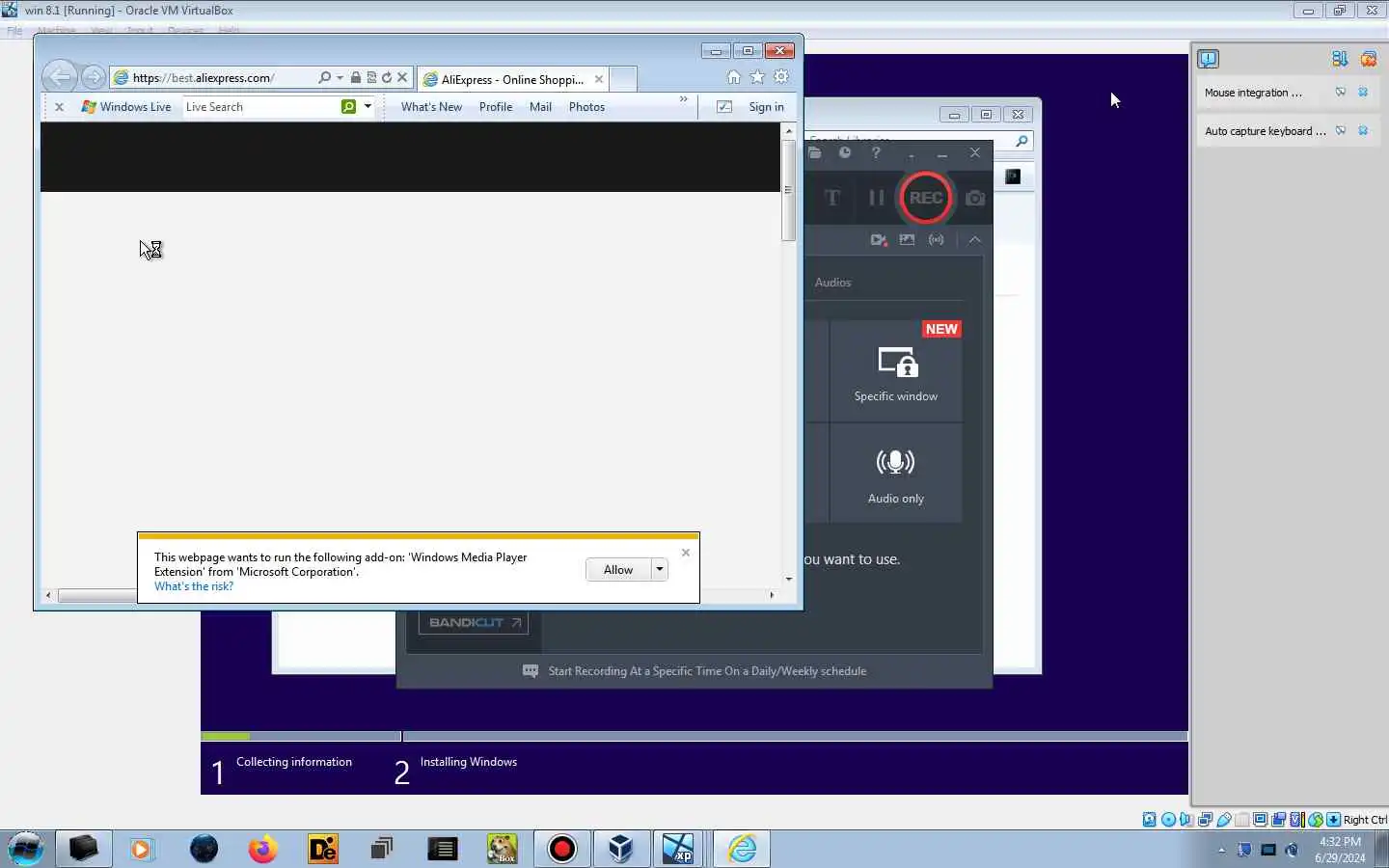Open the VirtualBox notification center icon
1389x868 pixels.
coord(1209,59)
